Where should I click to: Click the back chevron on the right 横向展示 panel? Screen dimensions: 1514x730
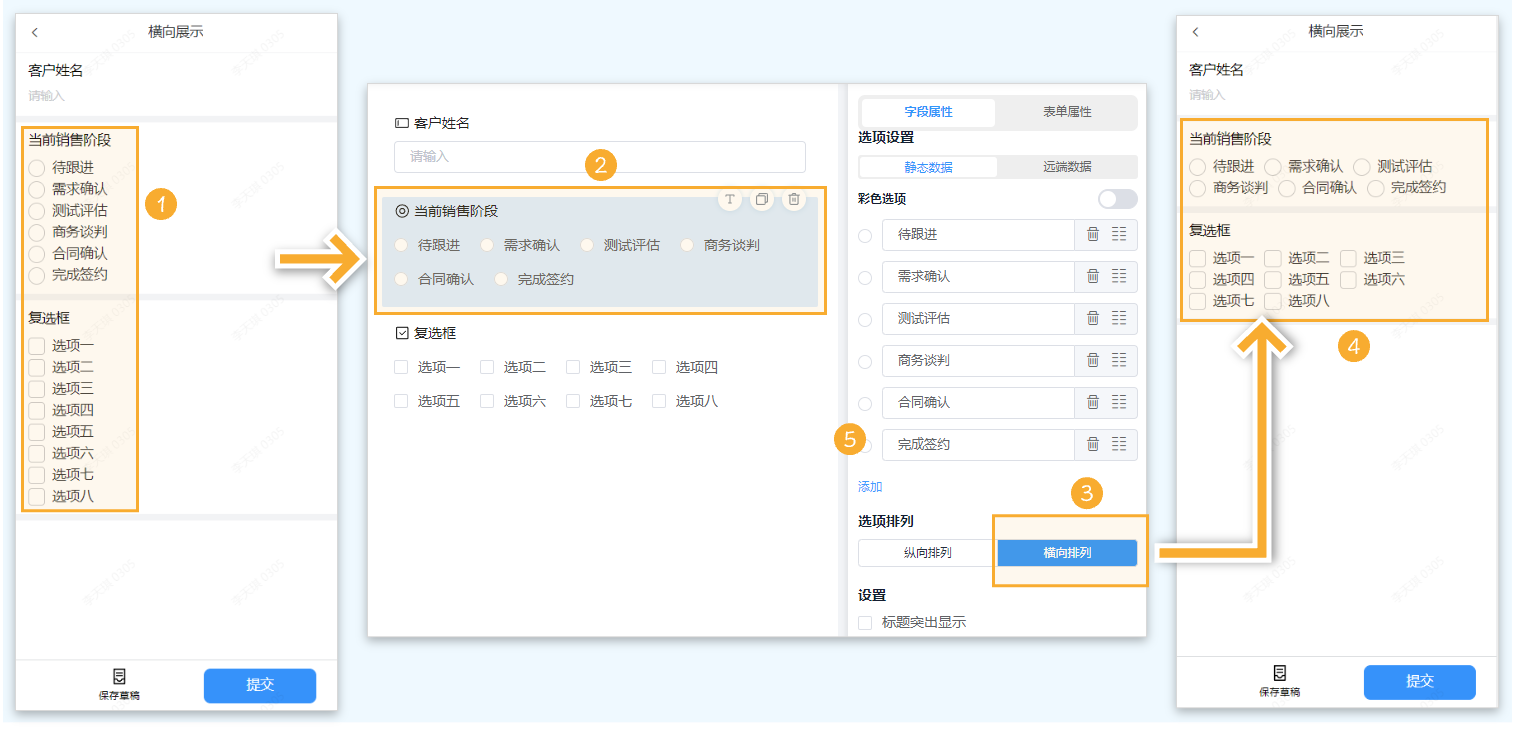1195,31
